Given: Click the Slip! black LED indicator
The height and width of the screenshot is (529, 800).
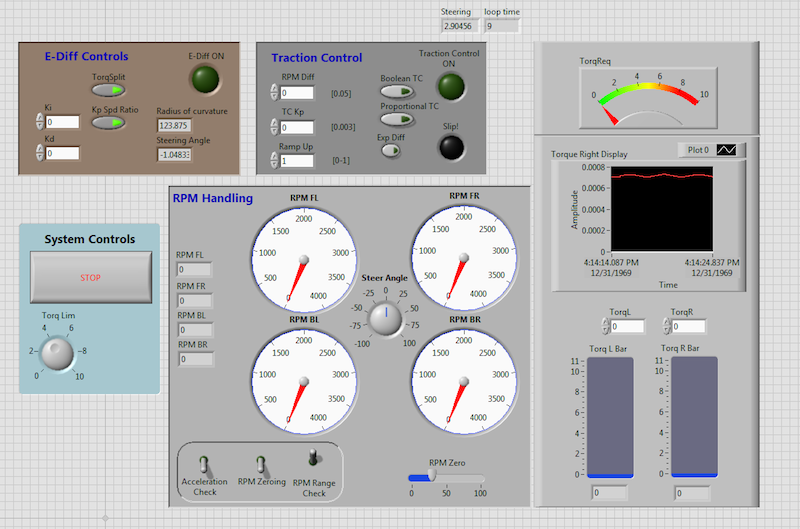Looking at the screenshot, I should [452, 147].
